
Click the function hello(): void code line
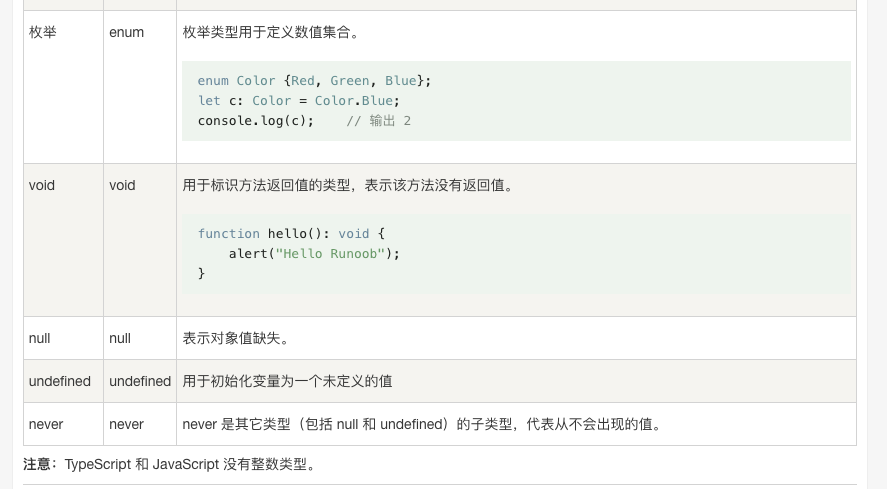point(291,233)
